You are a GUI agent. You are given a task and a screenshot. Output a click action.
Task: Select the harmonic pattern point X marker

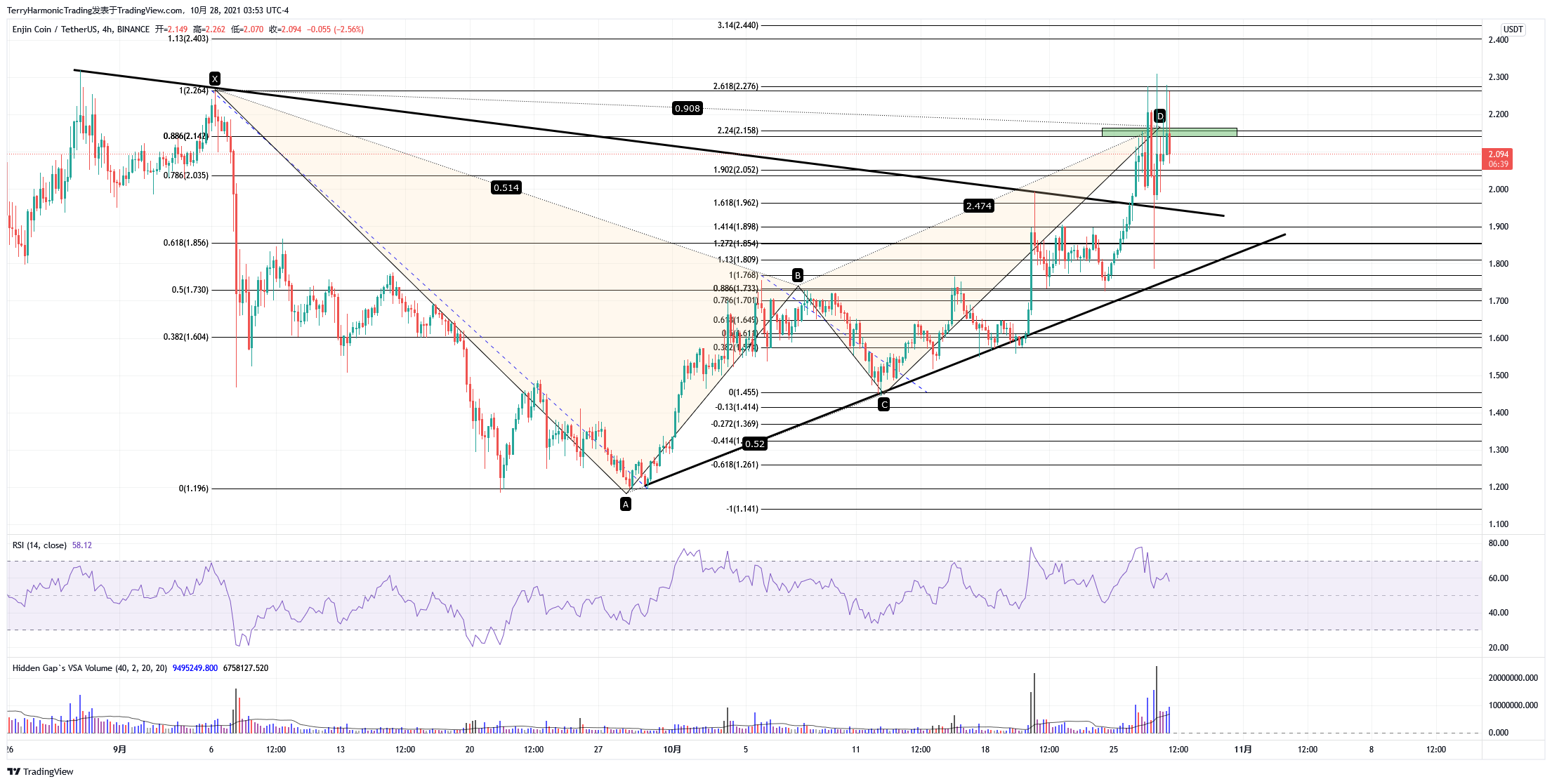(215, 79)
